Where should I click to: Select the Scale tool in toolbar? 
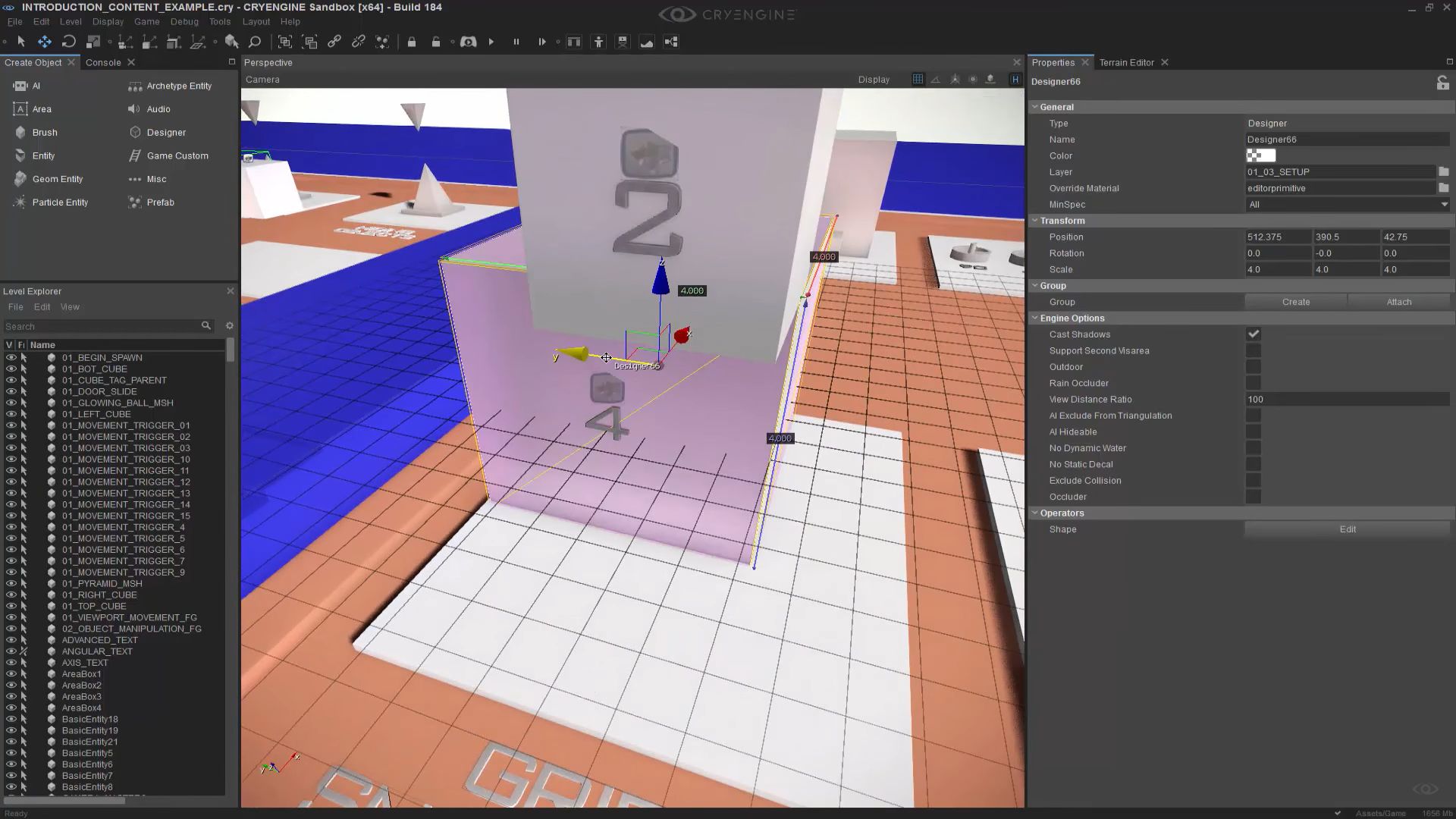tap(93, 42)
